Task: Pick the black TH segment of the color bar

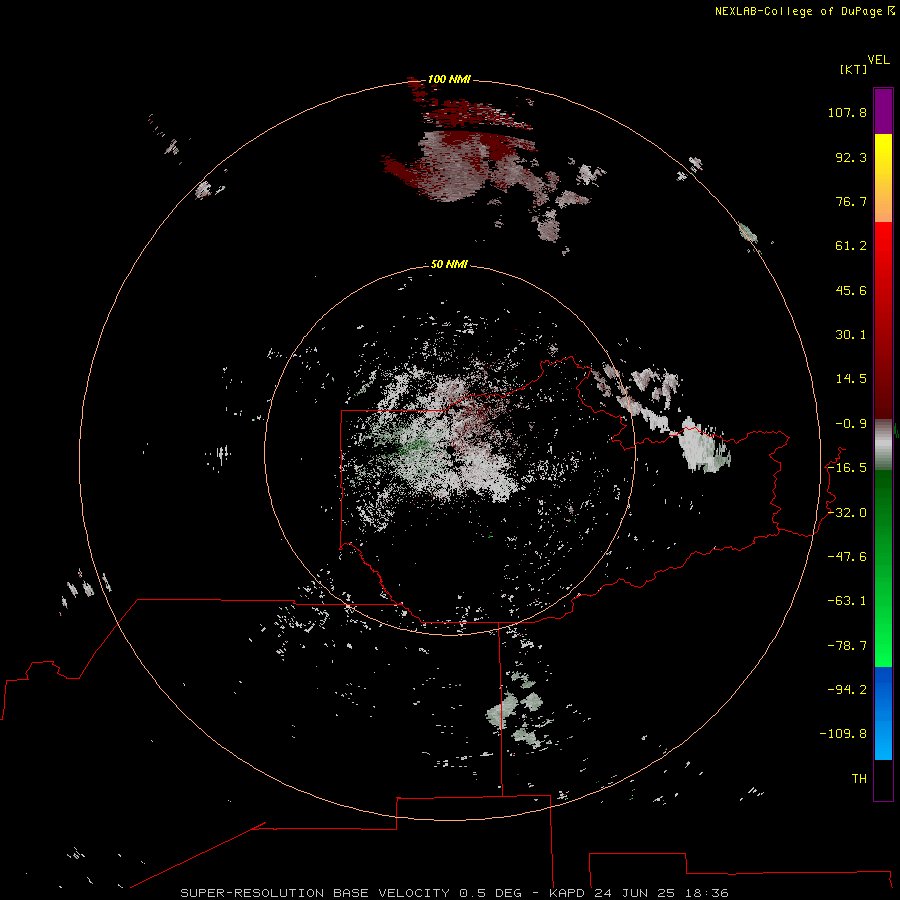Action: 883,779
